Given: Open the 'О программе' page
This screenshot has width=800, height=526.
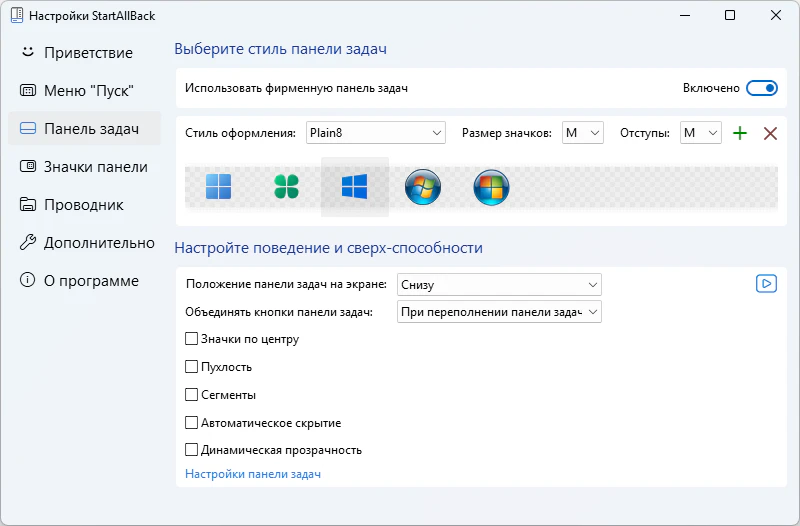Looking at the screenshot, I should [x=91, y=281].
